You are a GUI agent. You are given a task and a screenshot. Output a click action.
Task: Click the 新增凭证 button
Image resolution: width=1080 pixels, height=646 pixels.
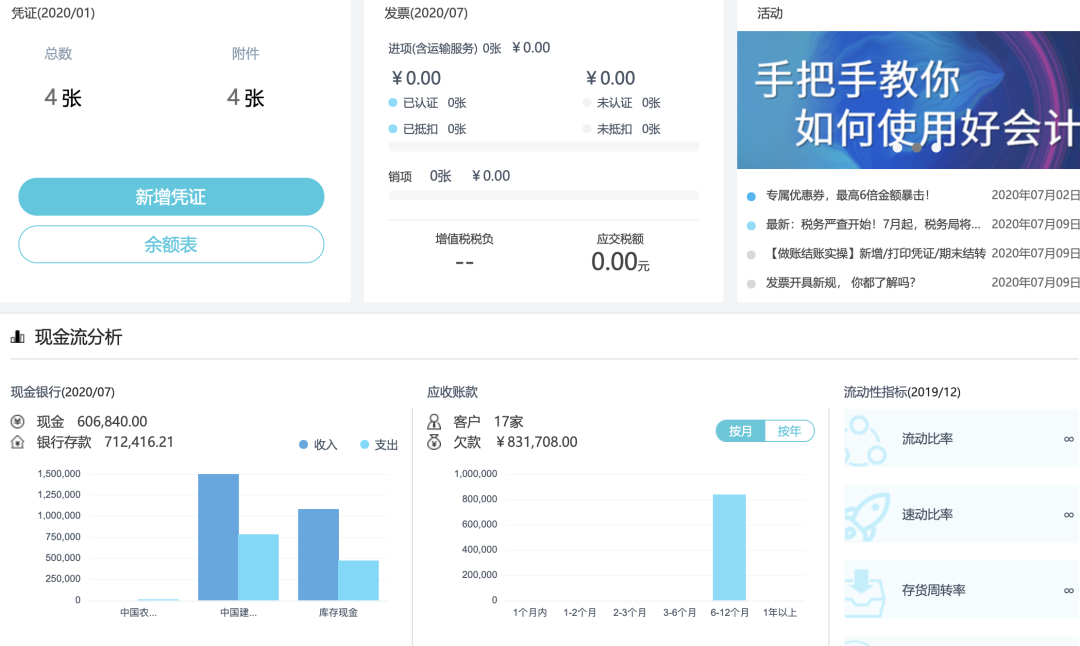click(x=171, y=197)
